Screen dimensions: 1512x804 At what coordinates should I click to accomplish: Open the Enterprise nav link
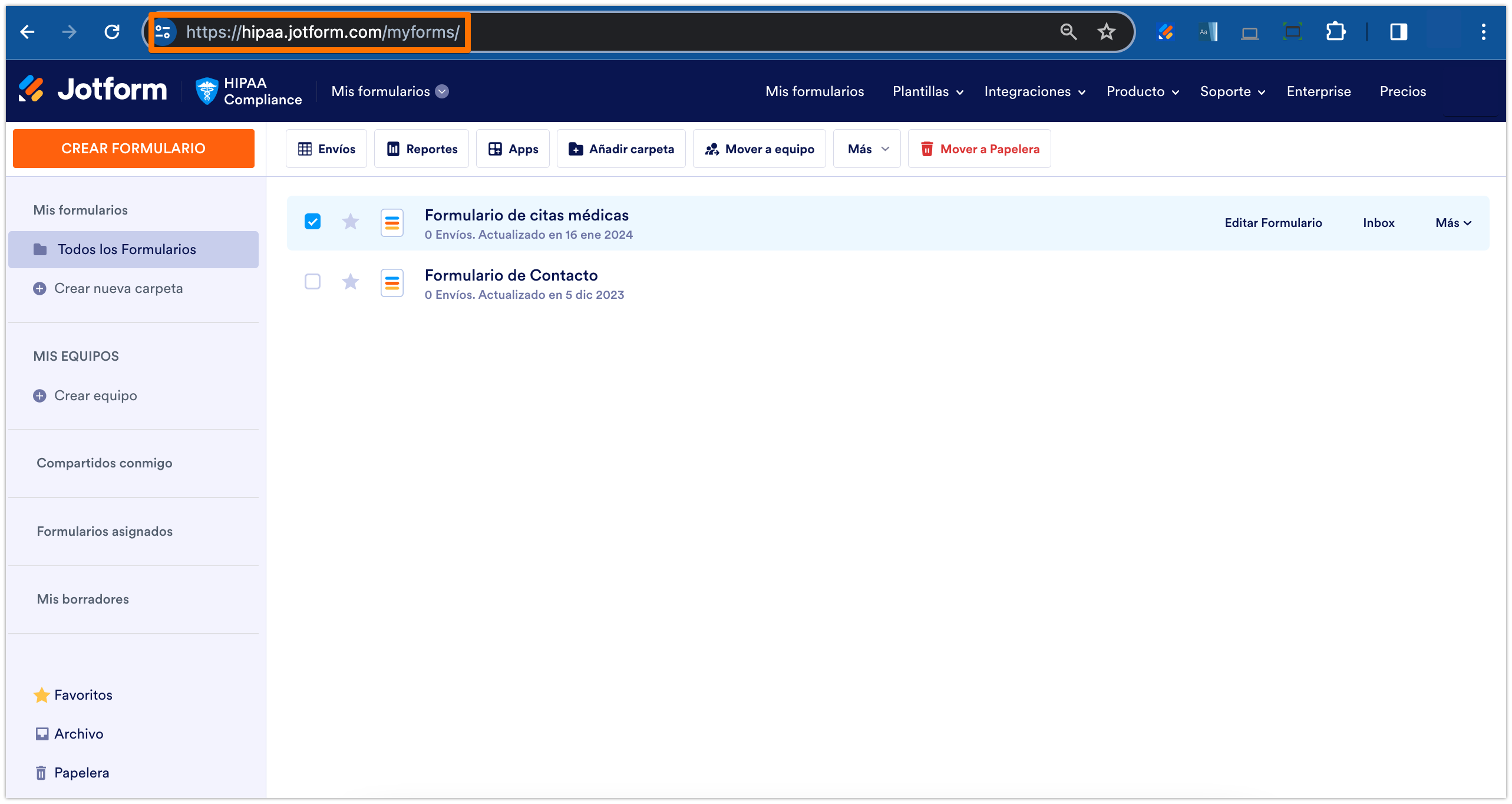[1318, 91]
